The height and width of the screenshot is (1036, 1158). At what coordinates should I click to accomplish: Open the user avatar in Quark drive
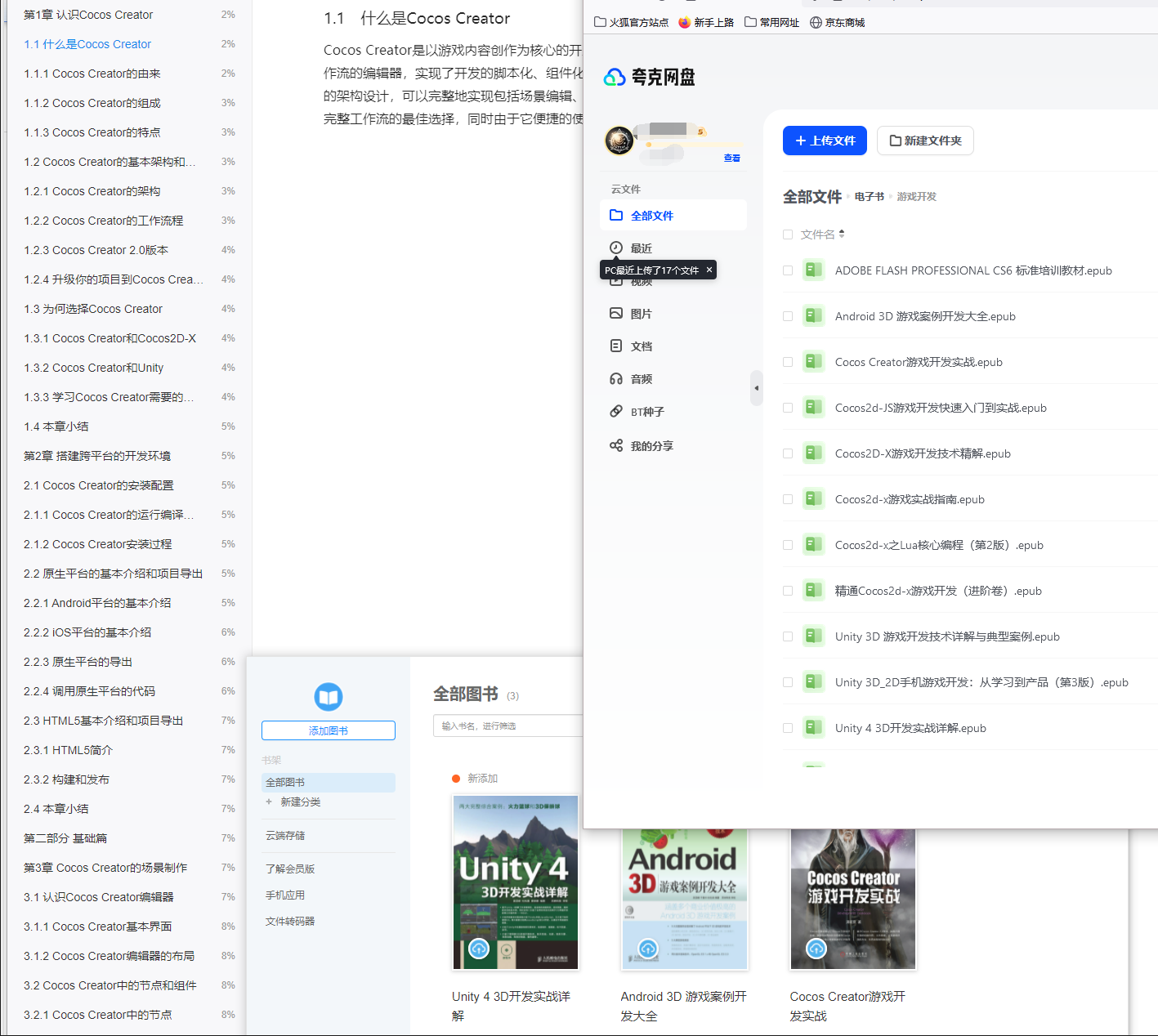pyautogui.click(x=619, y=141)
